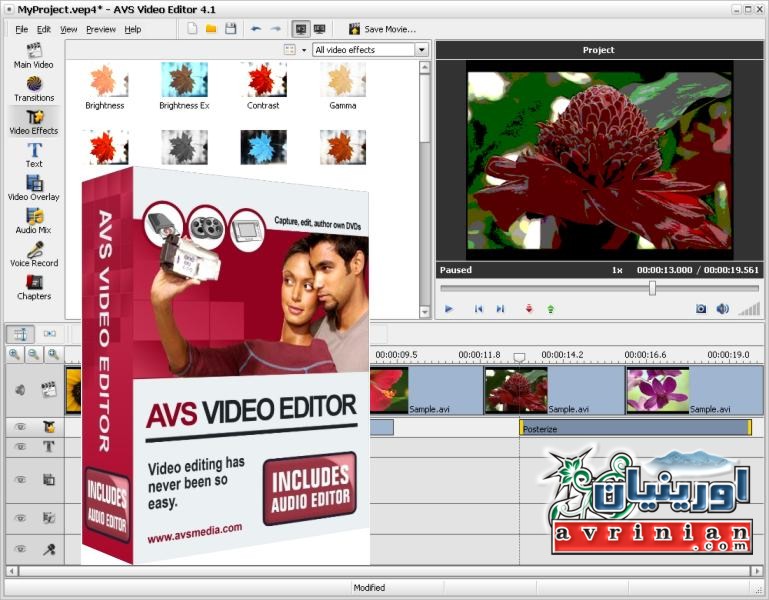The width and height of the screenshot is (769, 600).
Task: Select the Posterize effect block on timeline
Action: [636, 428]
